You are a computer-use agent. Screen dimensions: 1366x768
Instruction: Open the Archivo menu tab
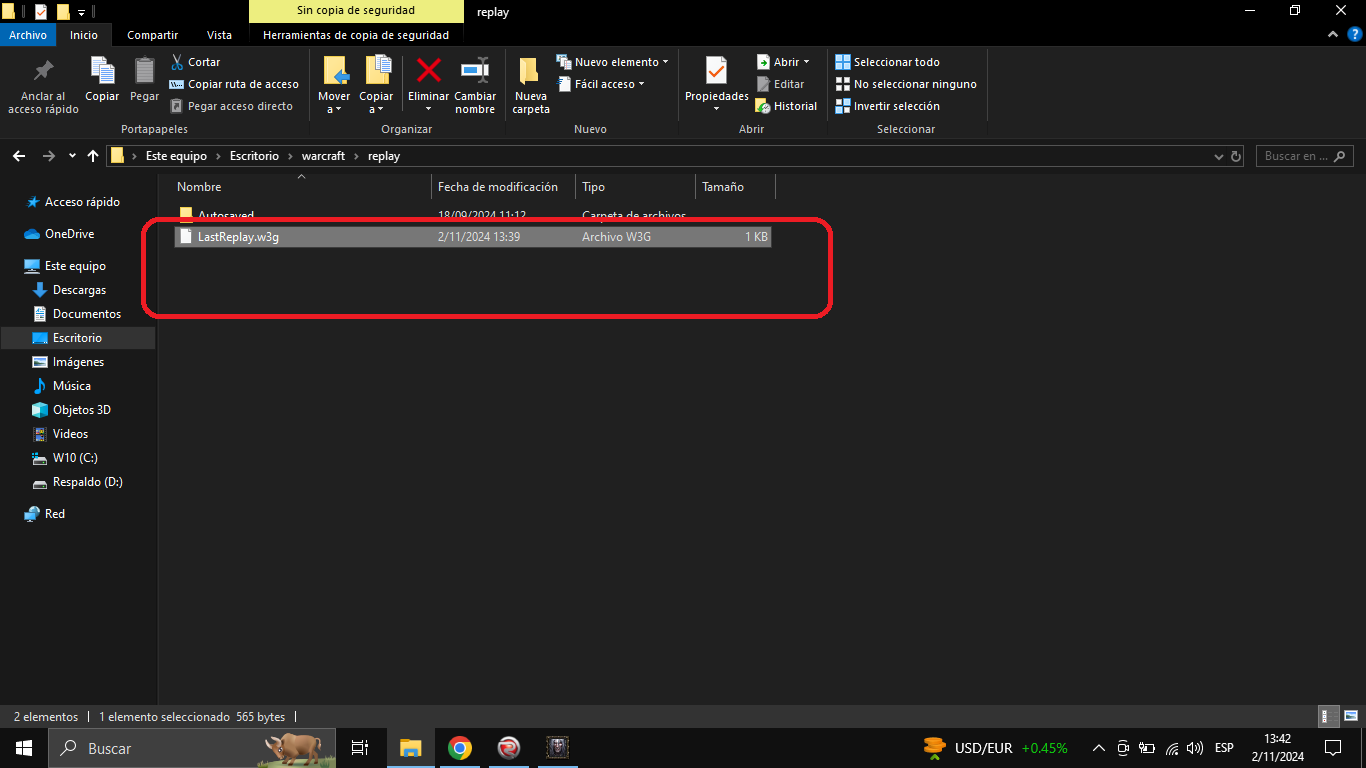click(28, 35)
